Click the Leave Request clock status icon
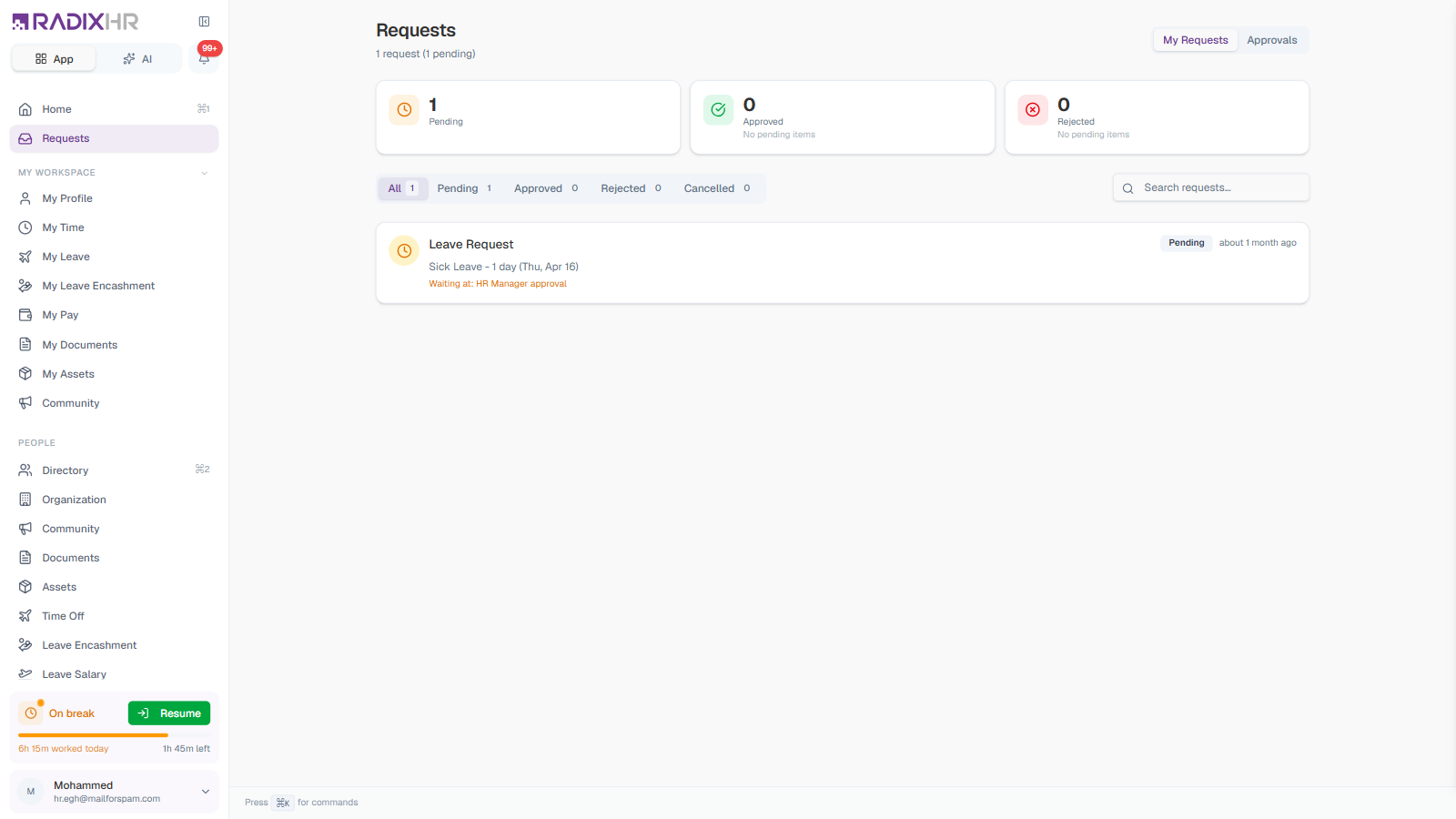 (x=404, y=250)
